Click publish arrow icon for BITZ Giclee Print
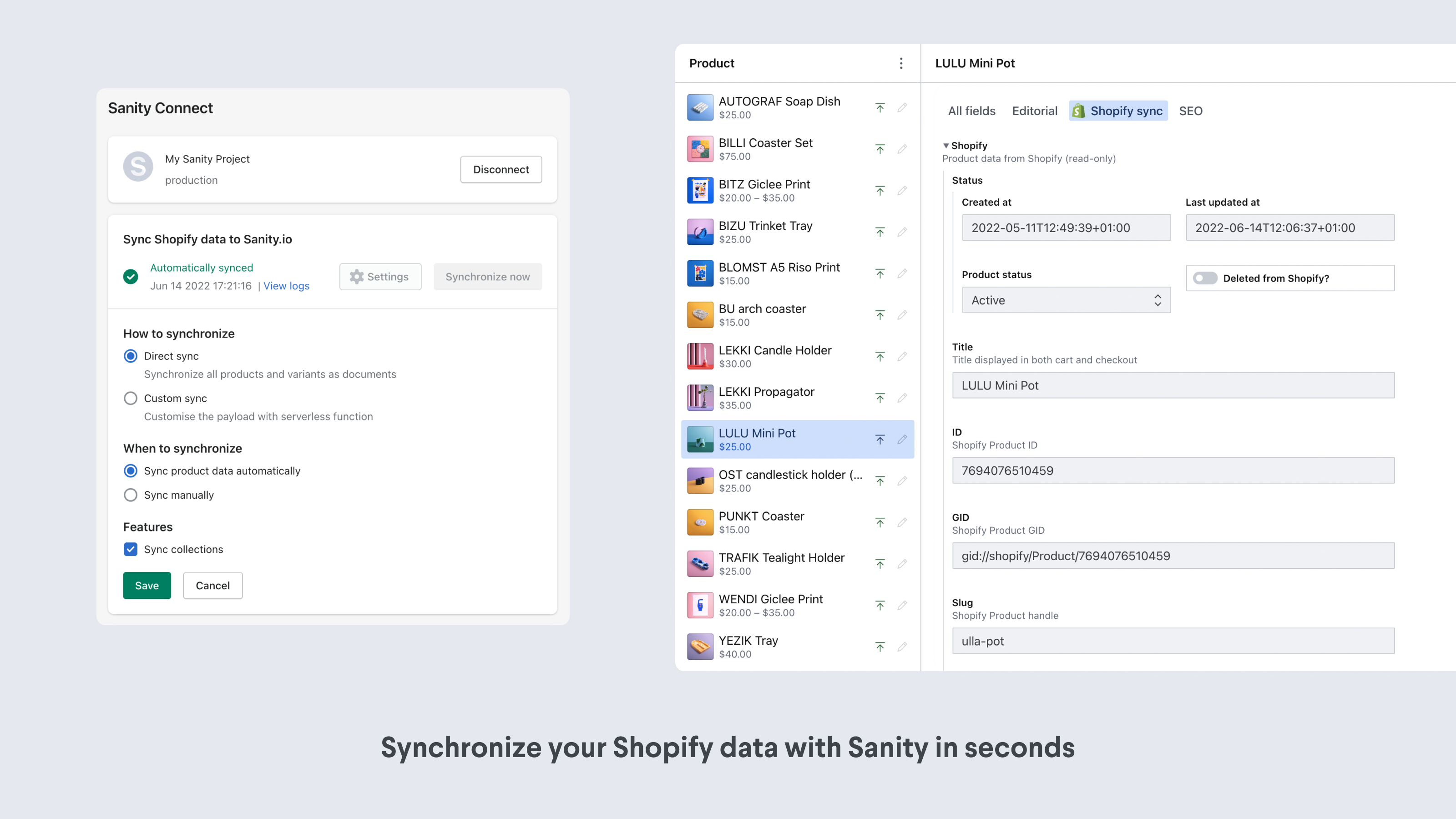 tap(880, 191)
